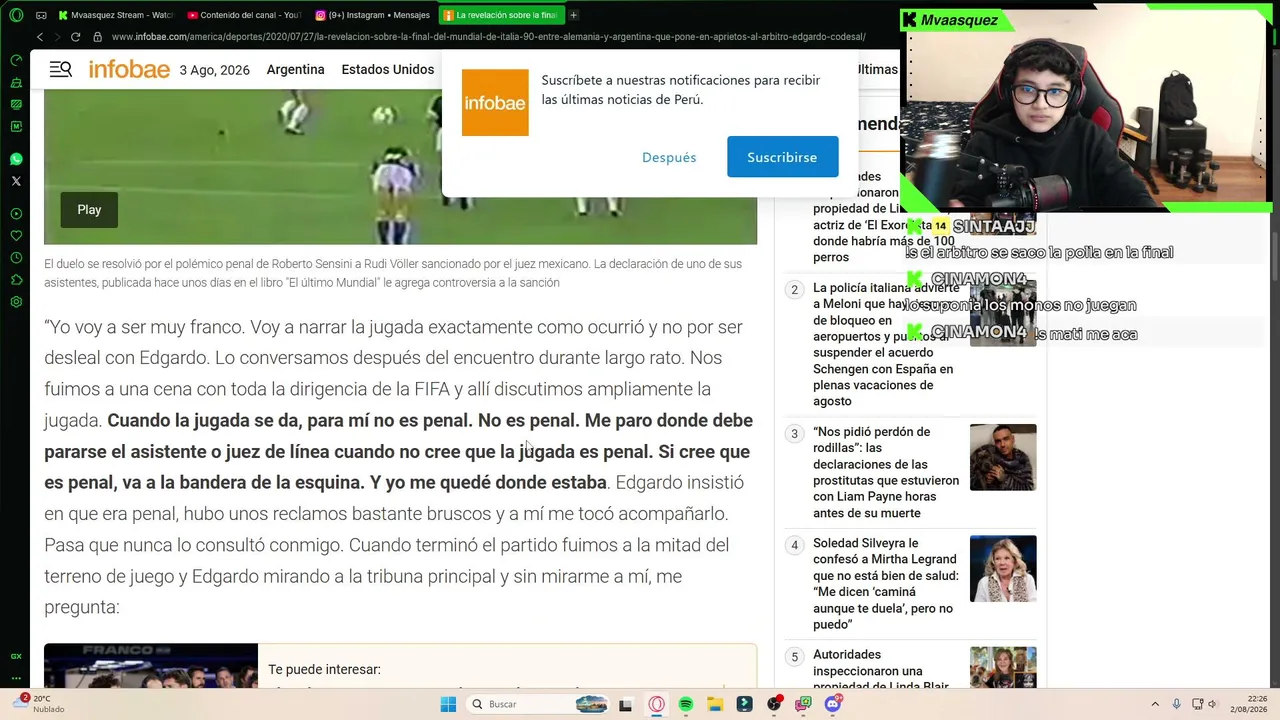Open the sidebar Player icon

click(x=16, y=214)
